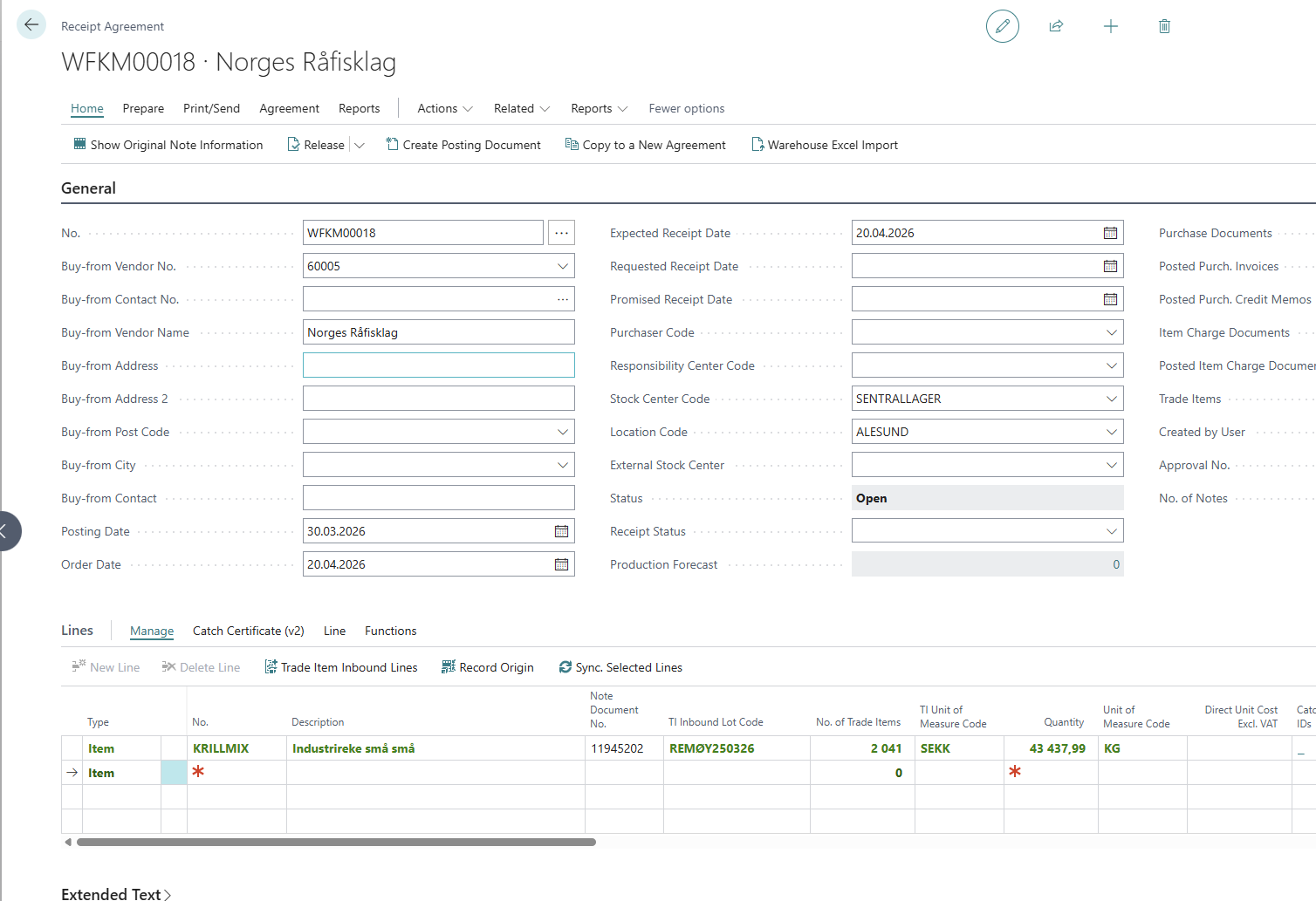Open the Expected Receipt Date calendar picker
Image resolution: width=1316 pixels, height=901 pixels.
point(1110,233)
